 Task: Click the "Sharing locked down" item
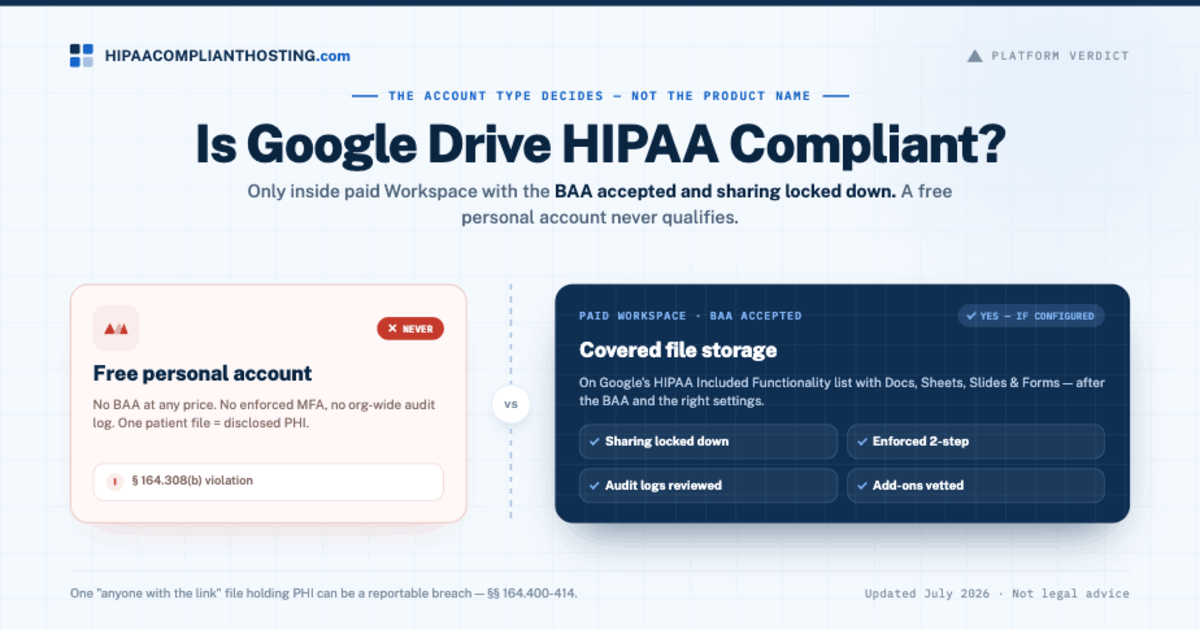(x=708, y=441)
